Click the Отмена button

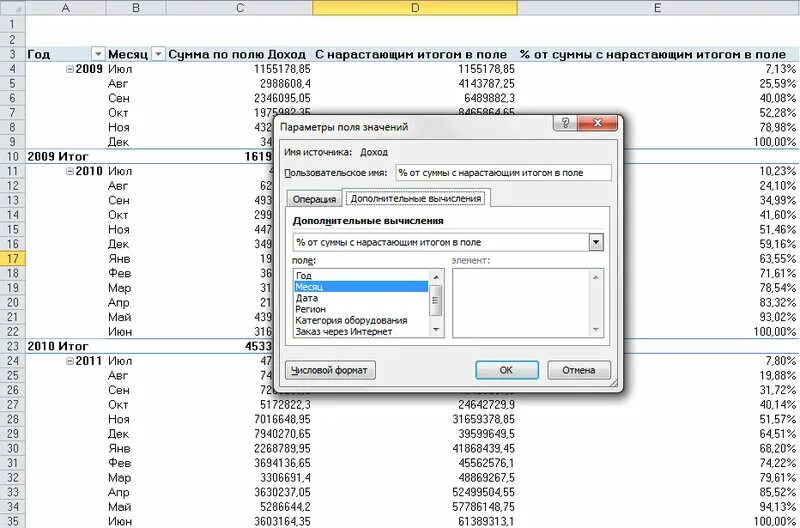point(579,370)
